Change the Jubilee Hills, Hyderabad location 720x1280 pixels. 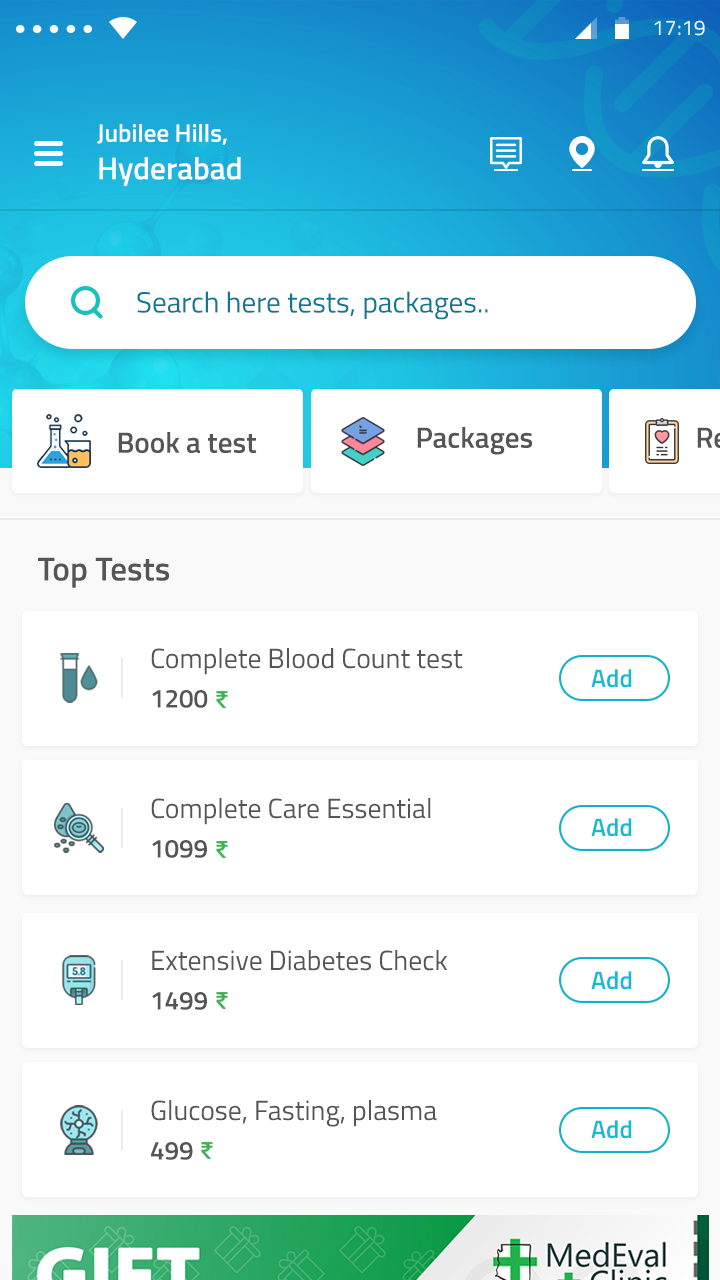(169, 153)
